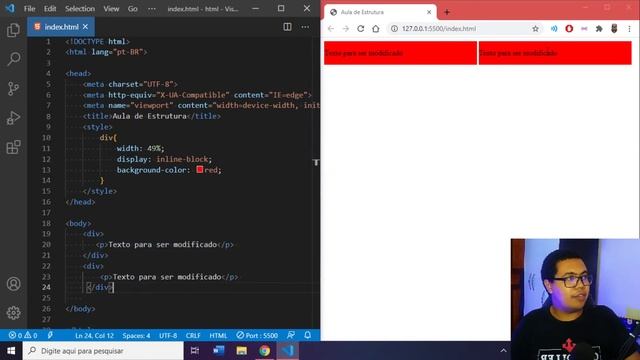Click the second red div in the browser
640x360 pixels.
(x=555, y=53)
